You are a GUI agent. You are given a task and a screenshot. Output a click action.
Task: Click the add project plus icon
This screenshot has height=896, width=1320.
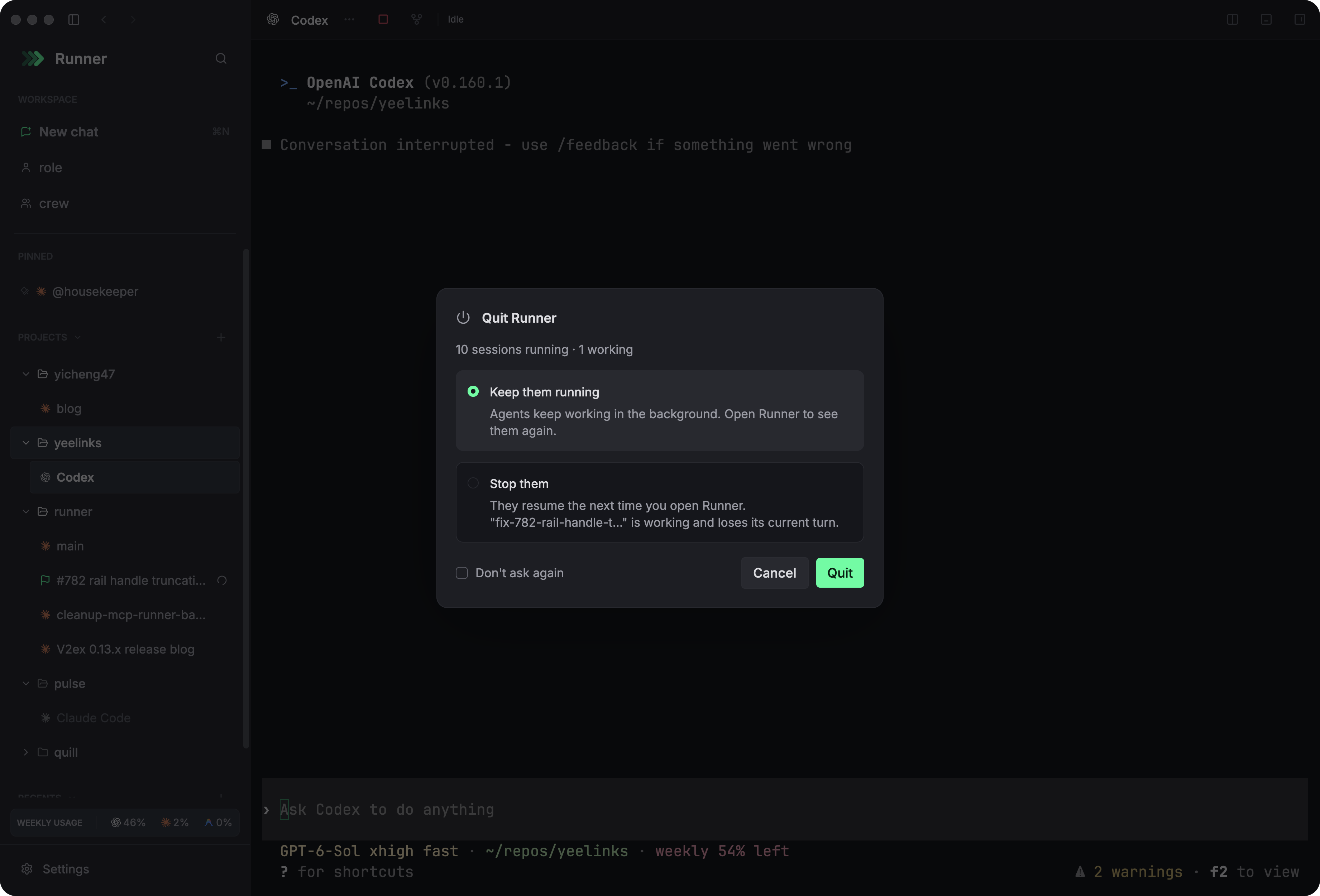tap(221, 337)
